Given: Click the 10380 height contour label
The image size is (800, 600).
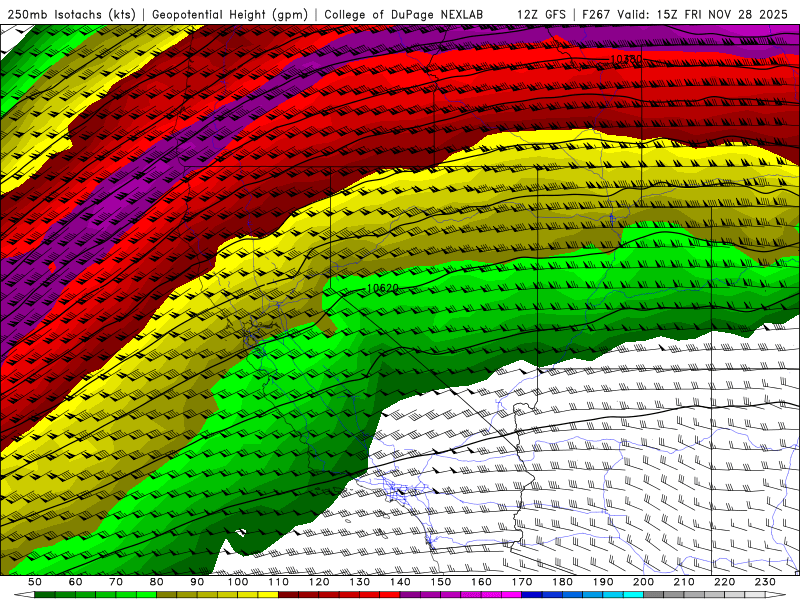Looking at the screenshot, I should pyautogui.click(x=626, y=59).
